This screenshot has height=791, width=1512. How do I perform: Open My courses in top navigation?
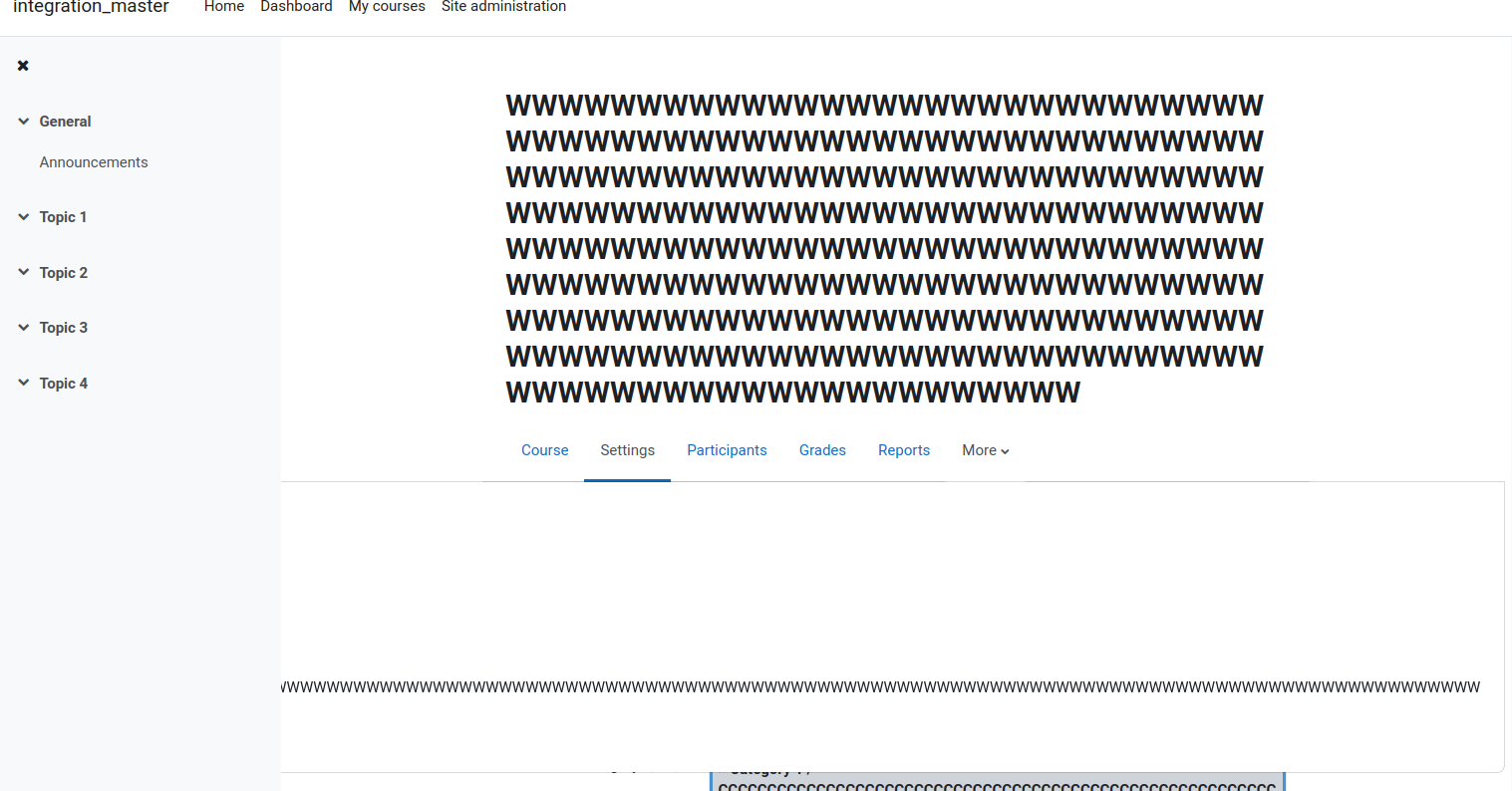(x=387, y=7)
